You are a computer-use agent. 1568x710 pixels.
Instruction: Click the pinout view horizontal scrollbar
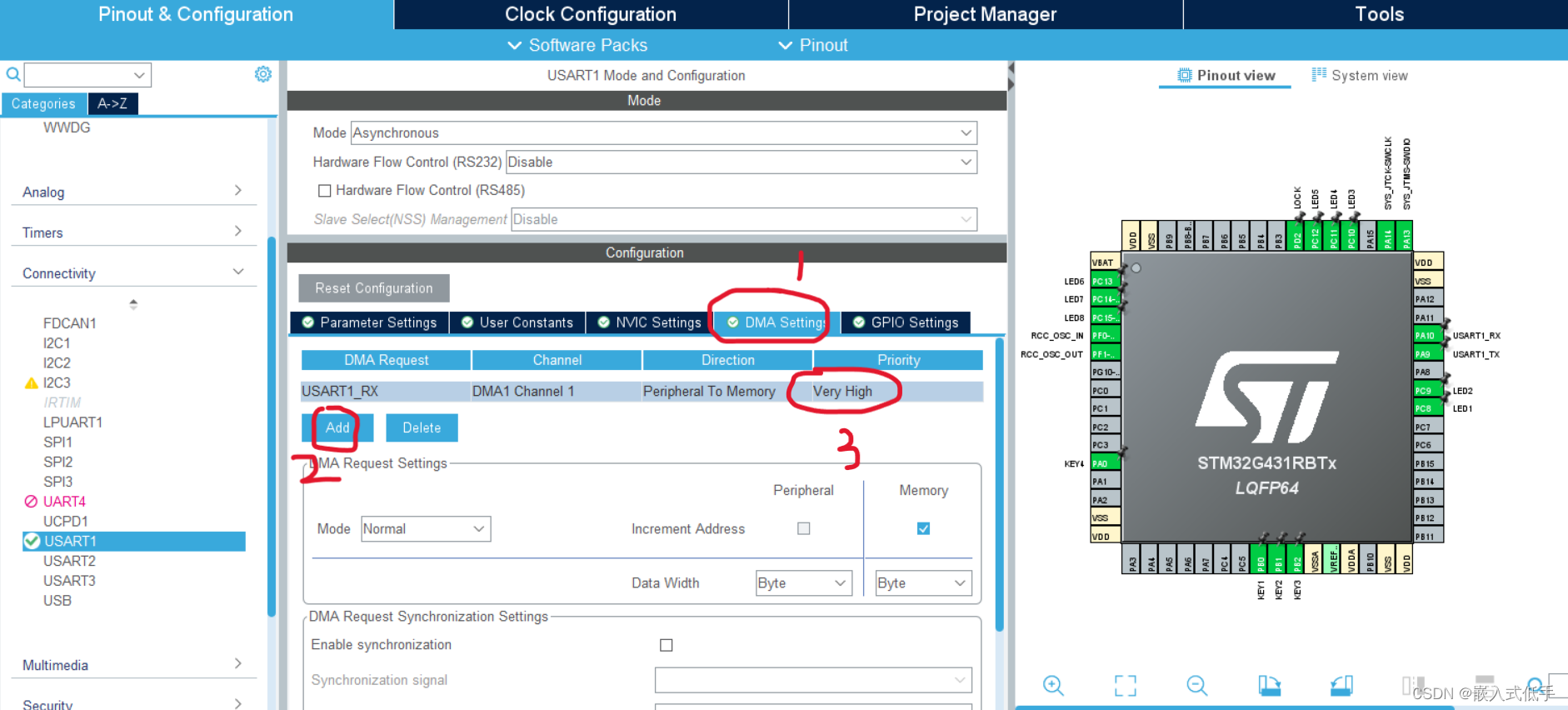[x=1233, y=707]
